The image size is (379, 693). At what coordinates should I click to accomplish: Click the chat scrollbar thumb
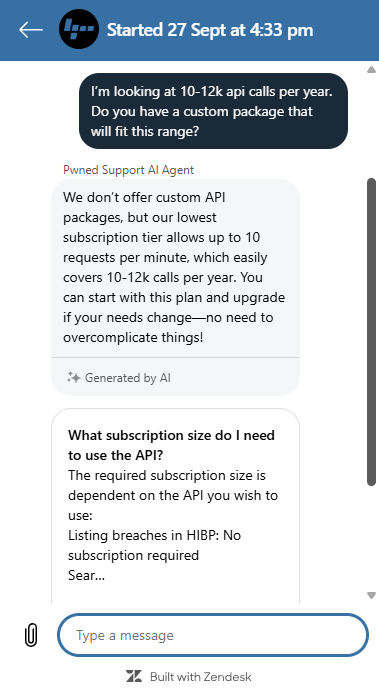coord(371,332)
